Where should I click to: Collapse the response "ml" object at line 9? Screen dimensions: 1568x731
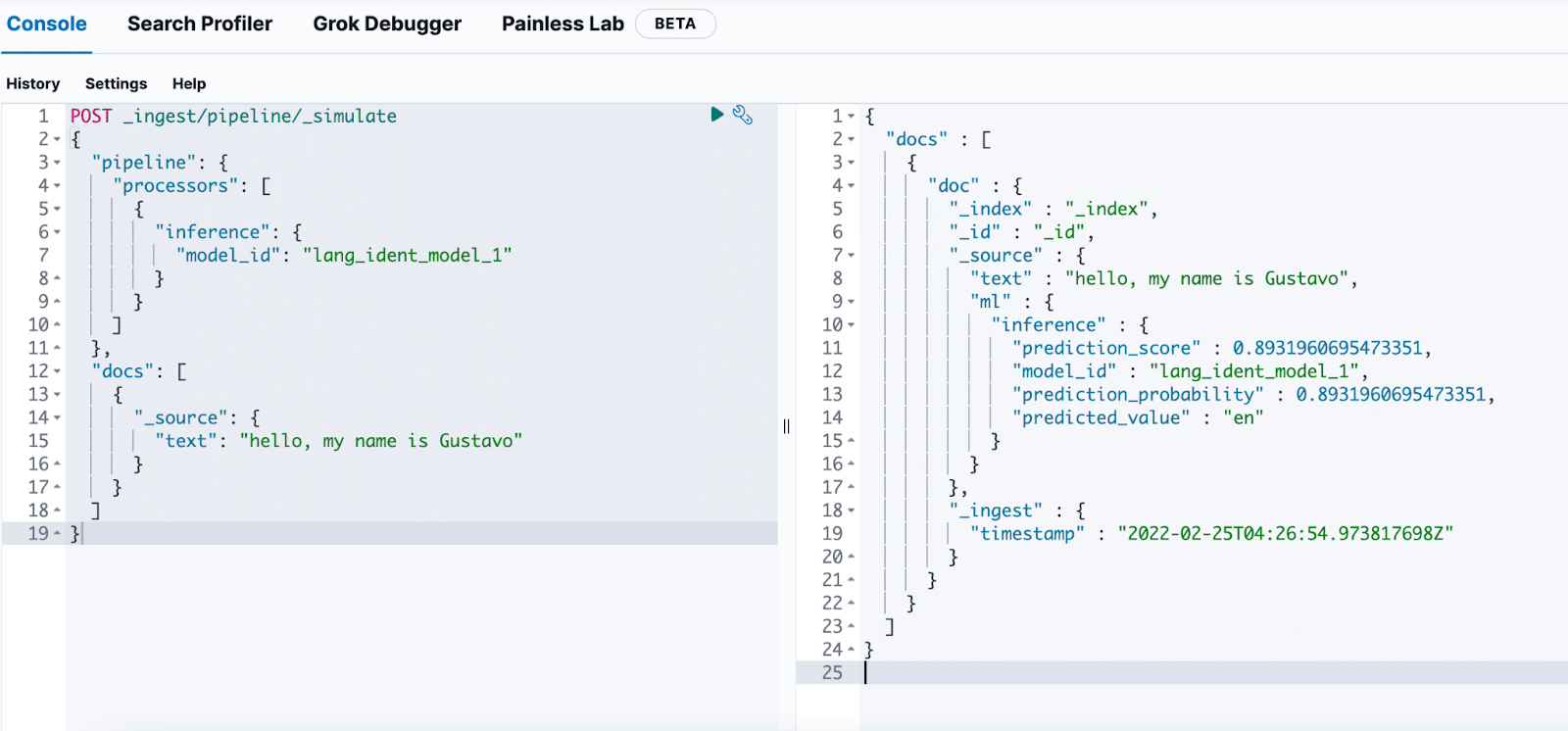(x=851, y=302)
